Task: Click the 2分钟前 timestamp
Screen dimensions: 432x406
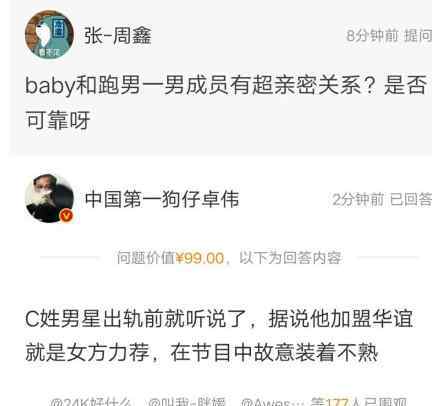Action: click(358, 200)
